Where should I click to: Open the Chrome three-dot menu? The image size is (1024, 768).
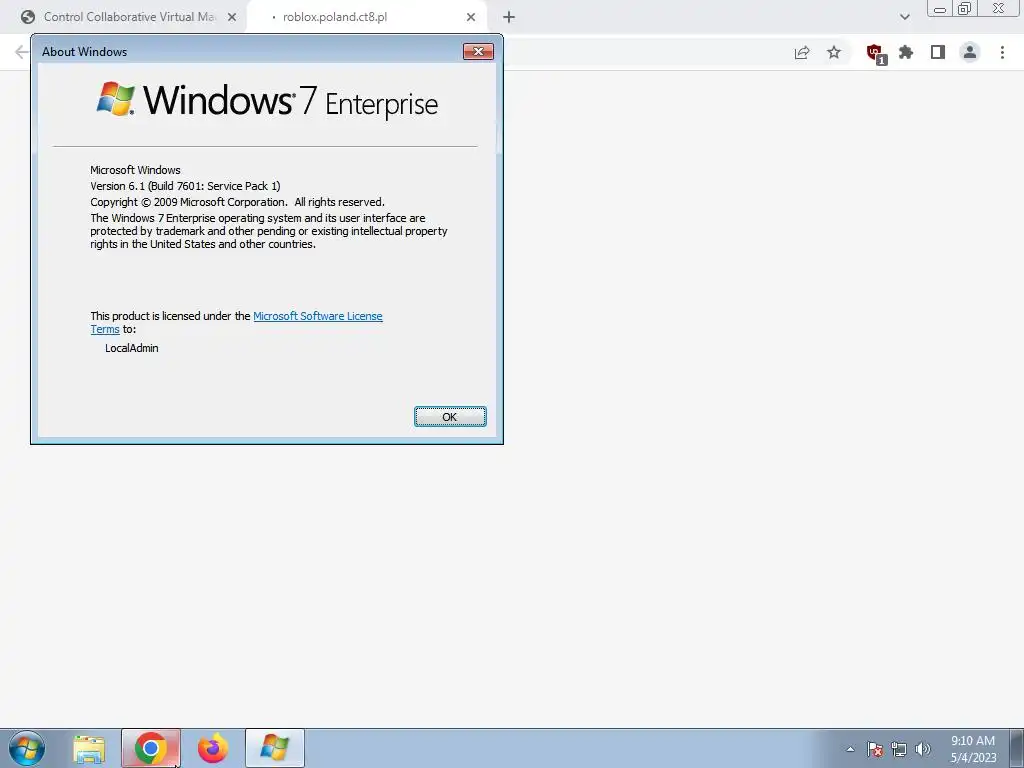tap(1002, 52)
